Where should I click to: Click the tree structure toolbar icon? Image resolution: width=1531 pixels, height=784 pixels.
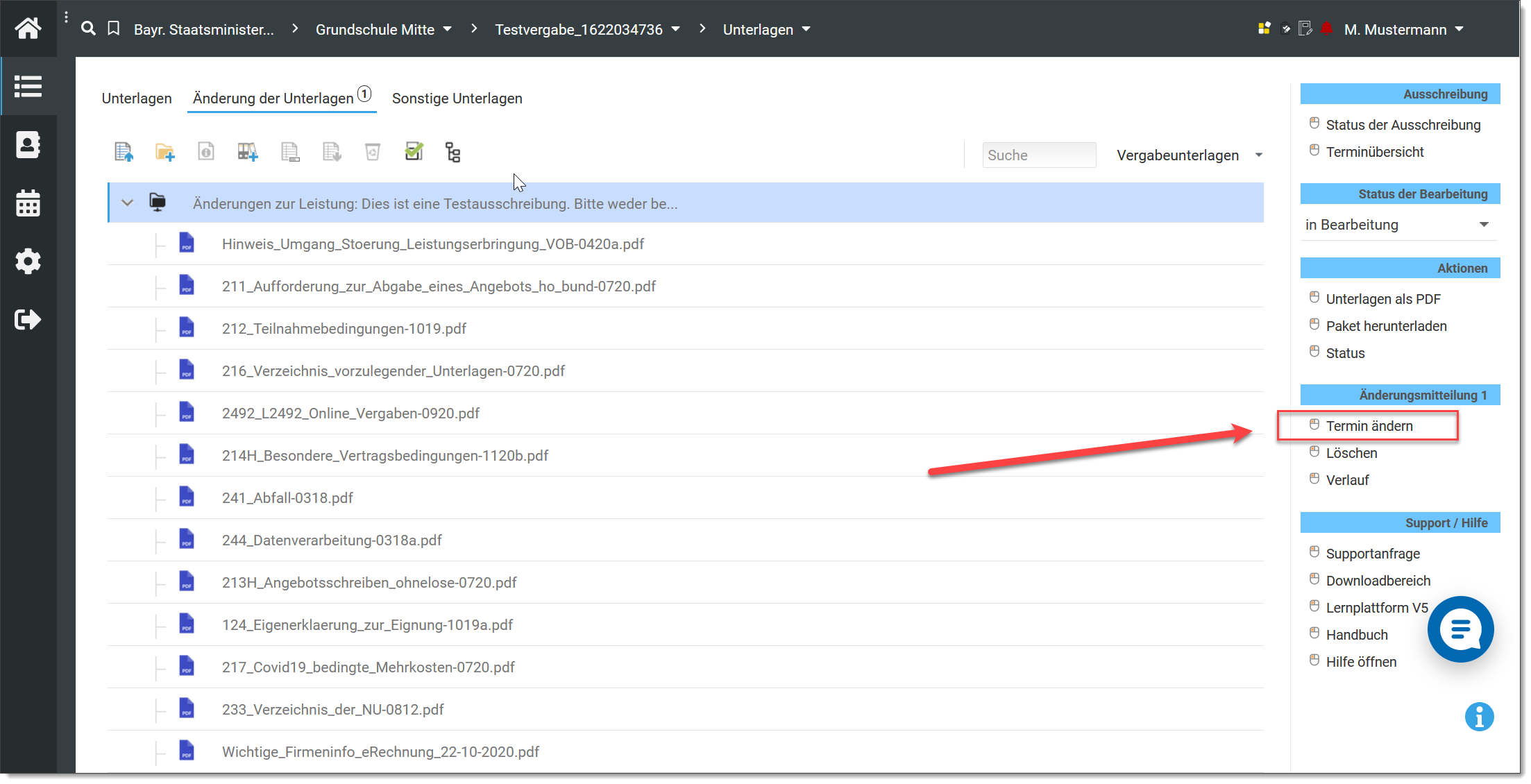[x=453, y=152]
